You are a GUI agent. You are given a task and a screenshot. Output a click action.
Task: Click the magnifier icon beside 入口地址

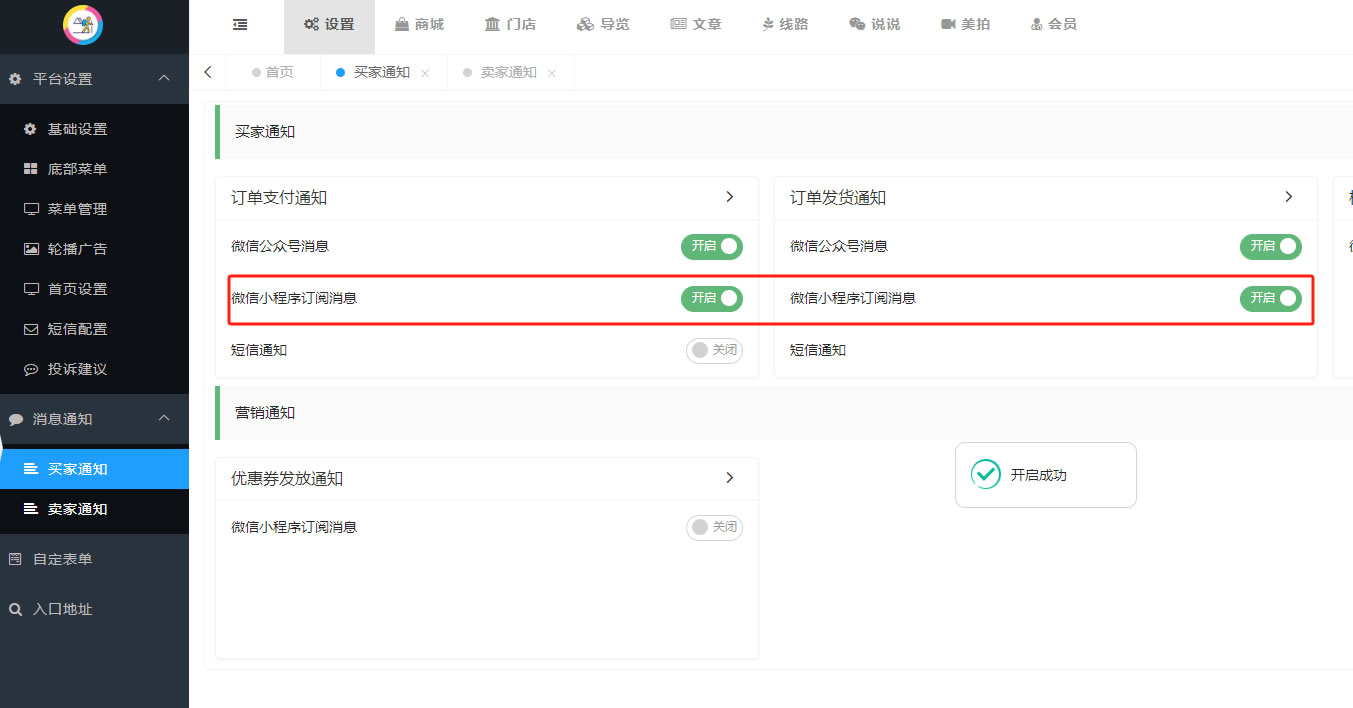tap(15, 609)
